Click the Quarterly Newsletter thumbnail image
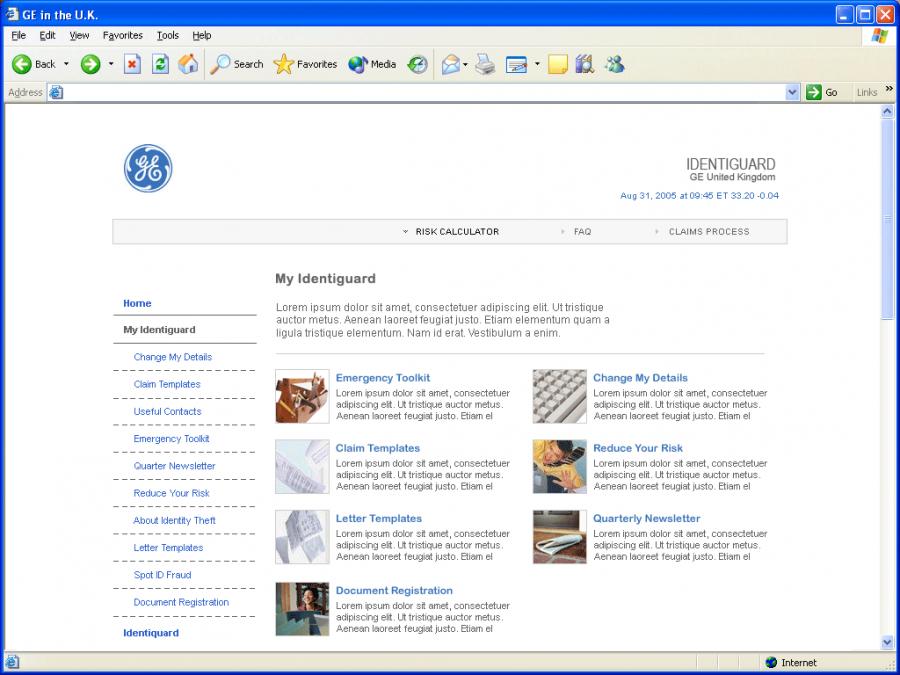The image size is (900, 675). tap(560, 537)
